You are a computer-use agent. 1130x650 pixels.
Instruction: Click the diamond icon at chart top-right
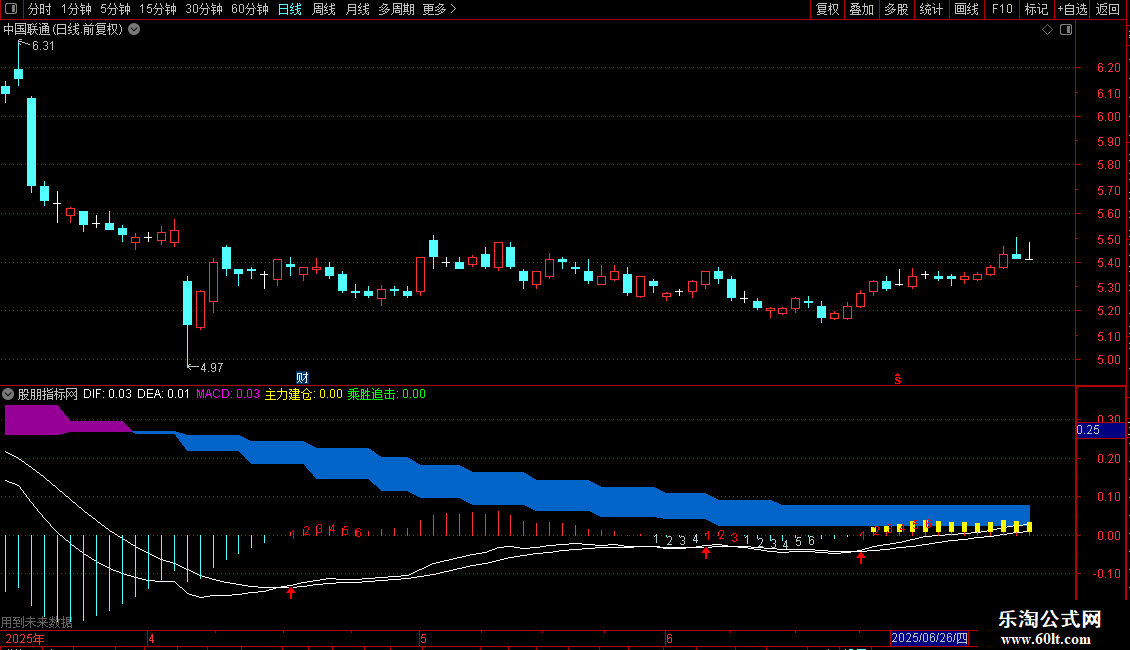(1048, 30)
